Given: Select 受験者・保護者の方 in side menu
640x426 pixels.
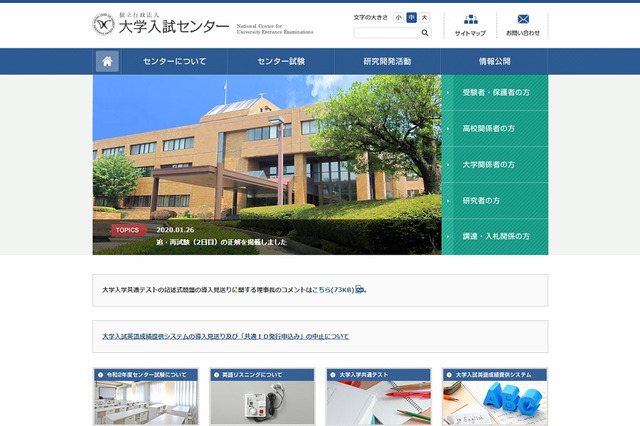Looking at the screenshot, I should (x=495, y=93).
